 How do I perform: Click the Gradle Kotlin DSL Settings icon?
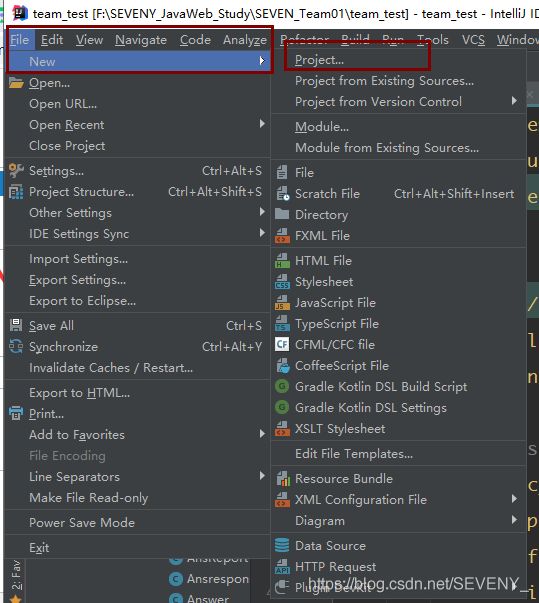tap(282, 407)
